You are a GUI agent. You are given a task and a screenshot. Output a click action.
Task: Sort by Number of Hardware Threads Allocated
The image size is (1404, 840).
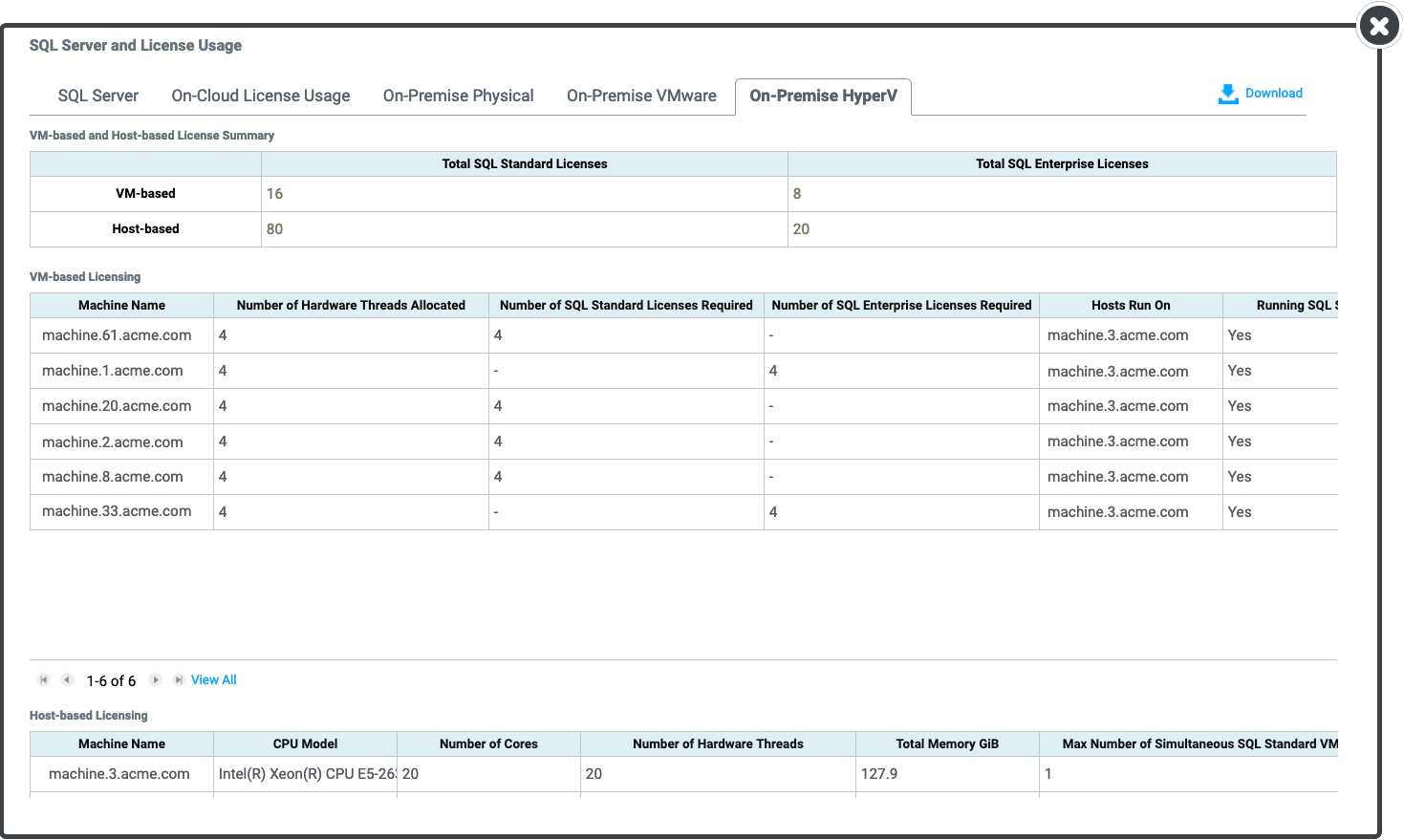coord(351,306)
